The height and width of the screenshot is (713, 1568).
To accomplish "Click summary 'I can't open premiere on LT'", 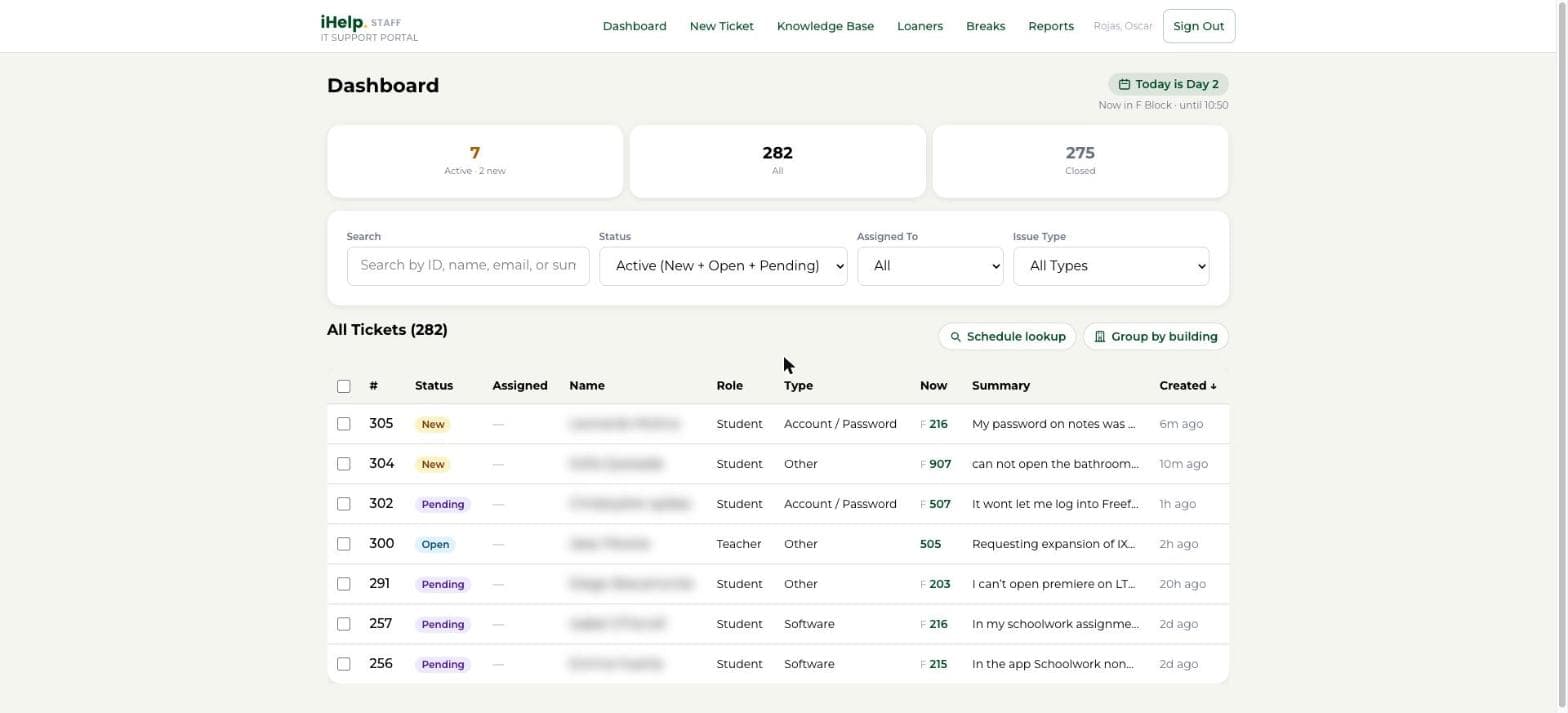I will [x=1053, y=584].
